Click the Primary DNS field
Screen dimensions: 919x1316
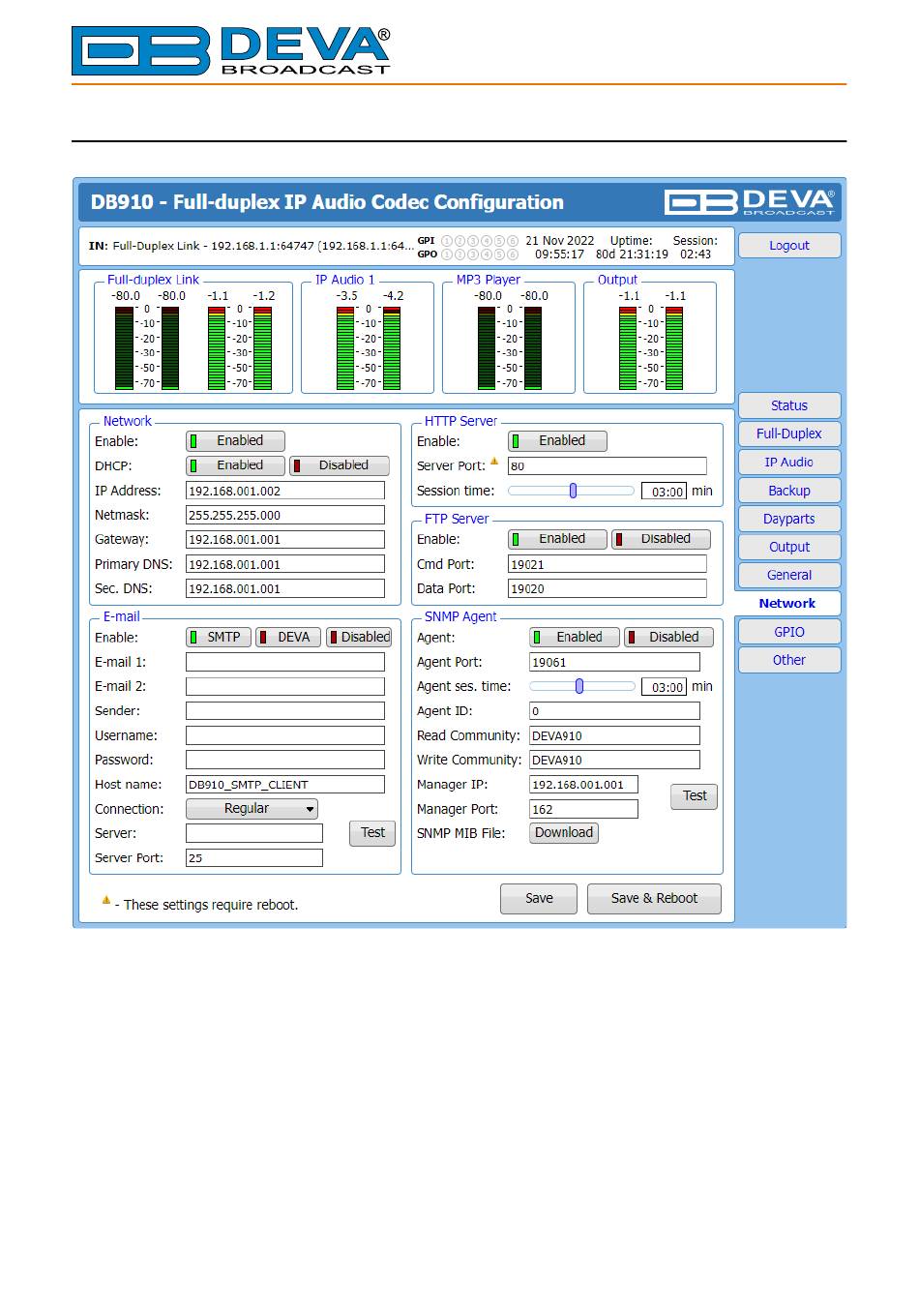pyautogui.click(x=285, y=563)
